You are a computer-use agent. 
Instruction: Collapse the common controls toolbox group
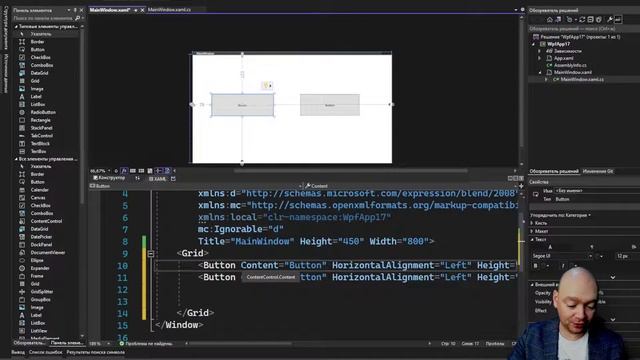point(16,27)
